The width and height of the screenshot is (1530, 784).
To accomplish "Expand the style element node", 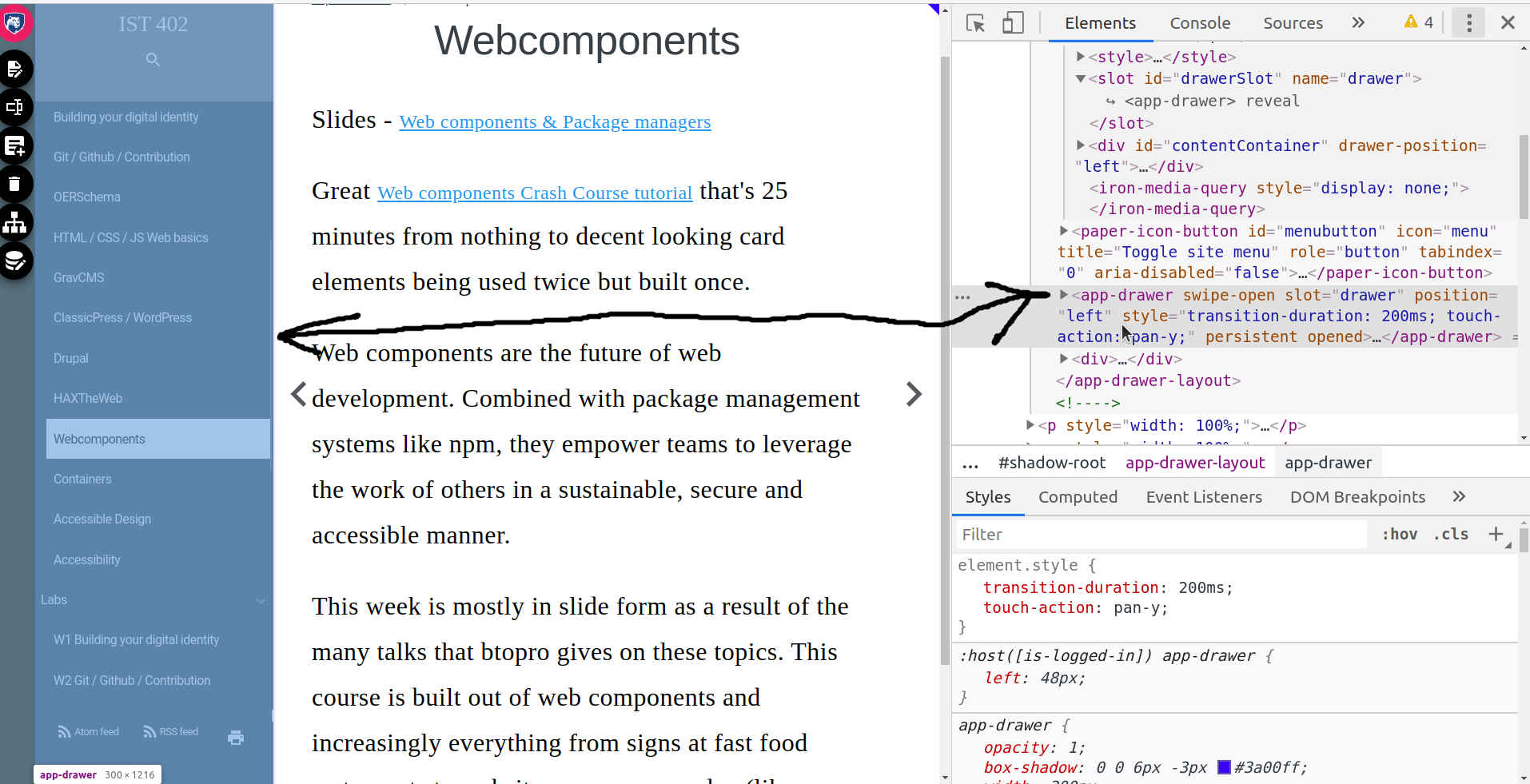I will click(x=1081, y=57).
